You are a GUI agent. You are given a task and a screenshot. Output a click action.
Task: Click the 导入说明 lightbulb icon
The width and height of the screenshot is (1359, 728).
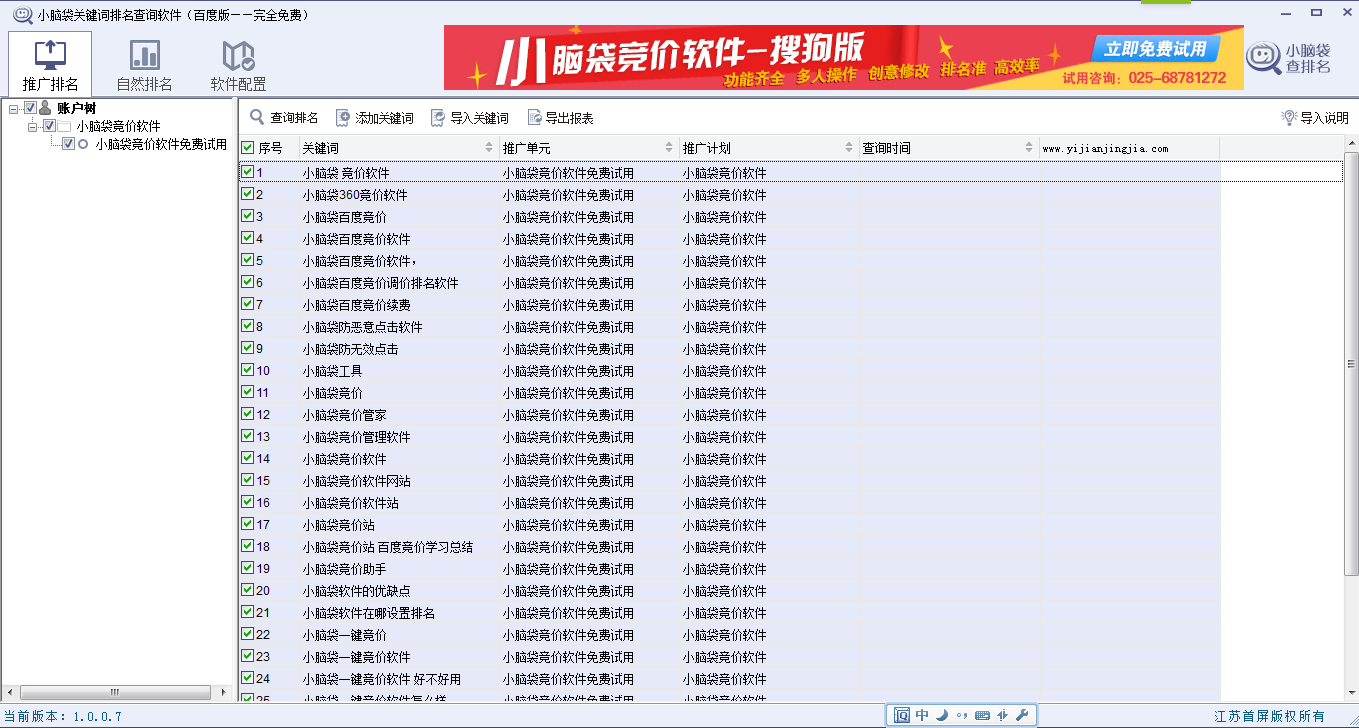tap(1289, 117)
